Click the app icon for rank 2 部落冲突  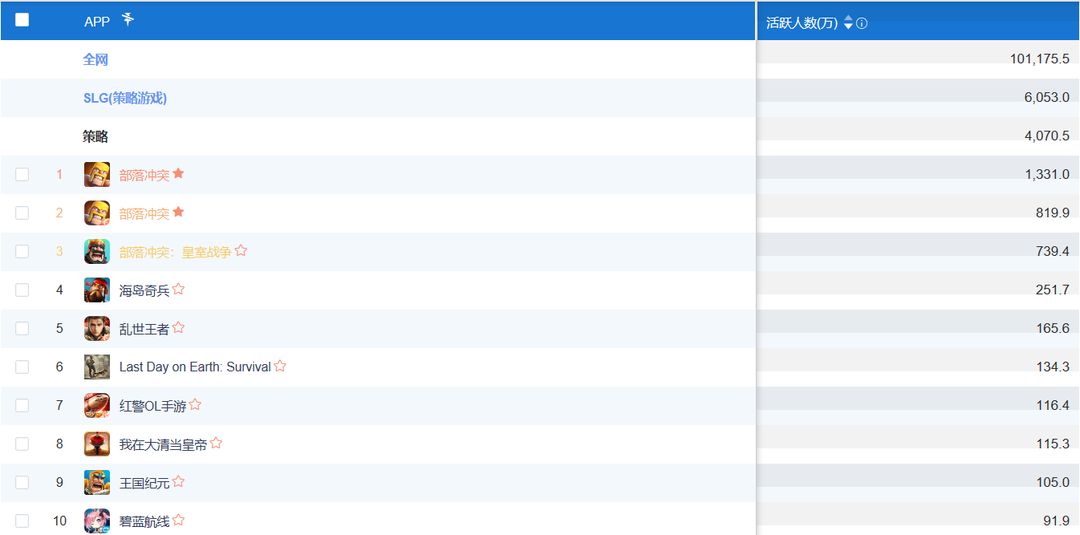pos(97,213)
